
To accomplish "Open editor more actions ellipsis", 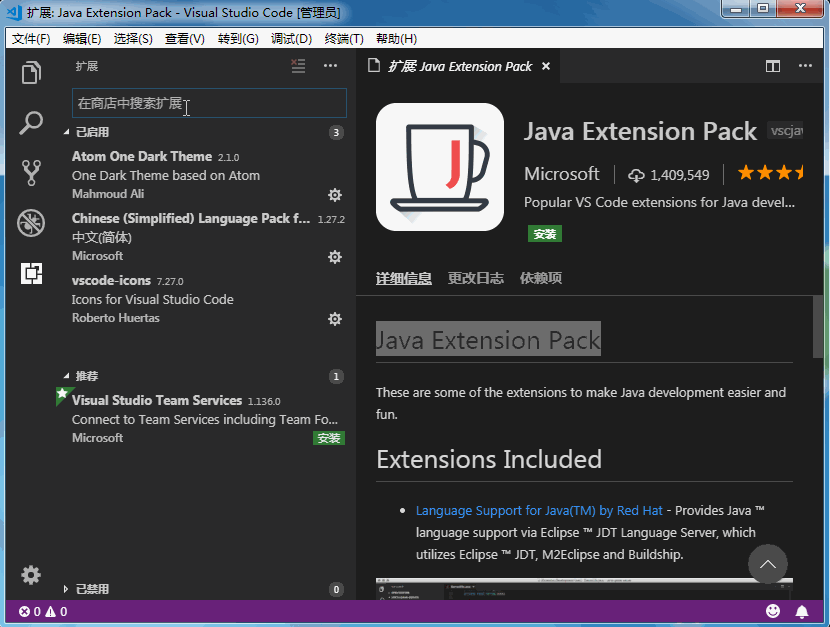I will (805, 66).
